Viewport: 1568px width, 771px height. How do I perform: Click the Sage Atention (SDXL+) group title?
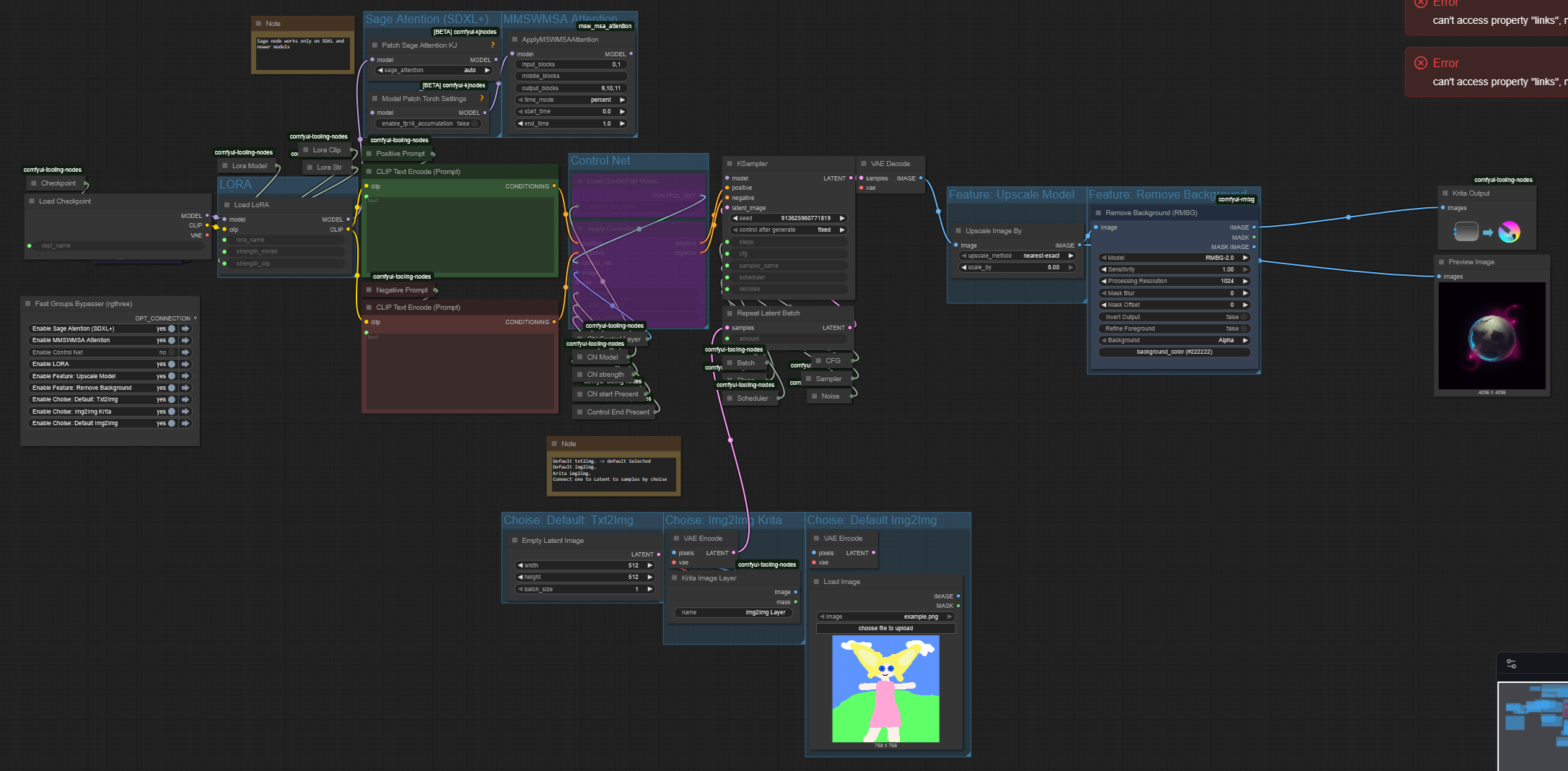point(426,19)
